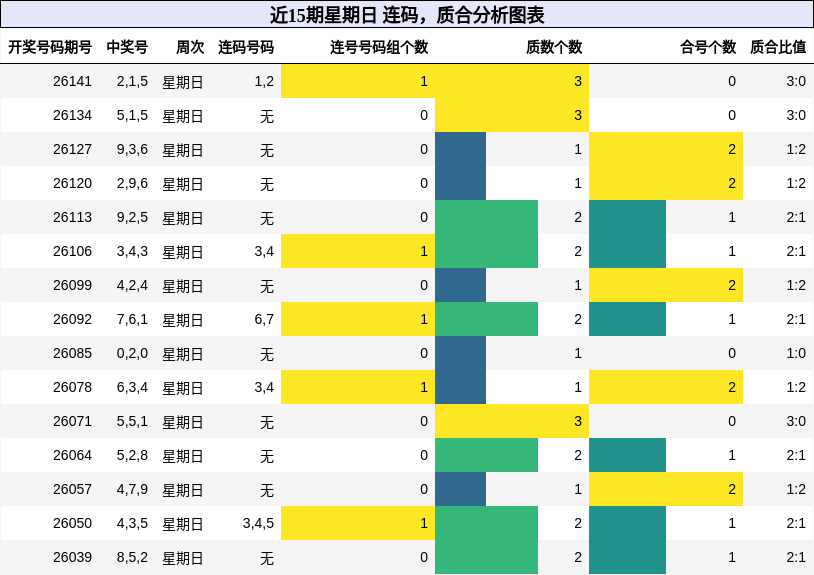
Task: Click group count 0 in row 26039
Action: coord(424,557)
